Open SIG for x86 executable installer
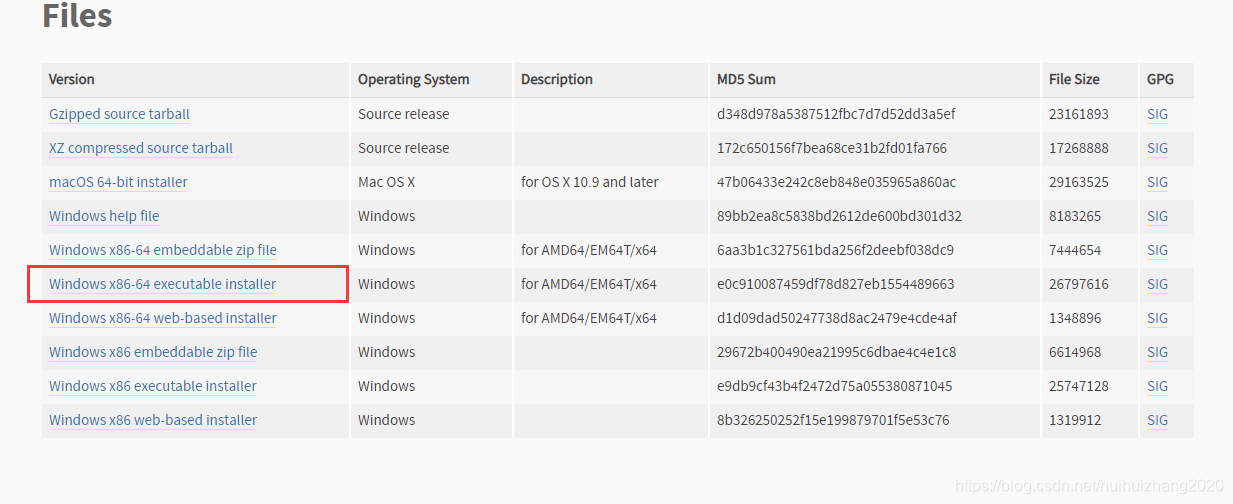 [1157, 386]
